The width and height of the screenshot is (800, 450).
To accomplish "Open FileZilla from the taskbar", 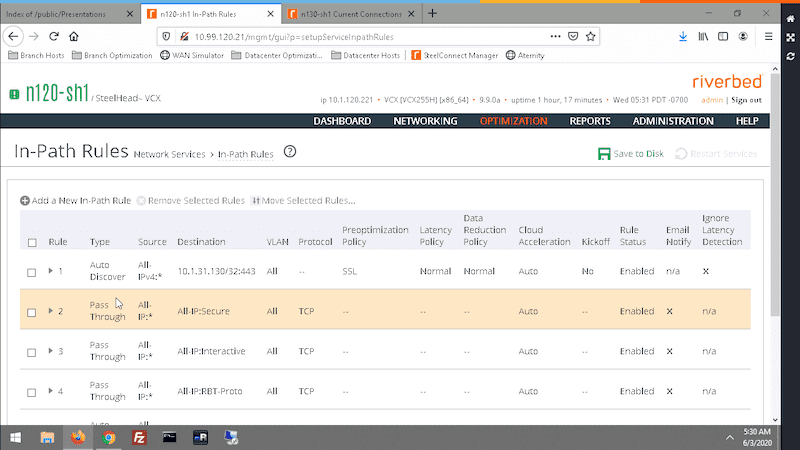I will click(139, 438).
